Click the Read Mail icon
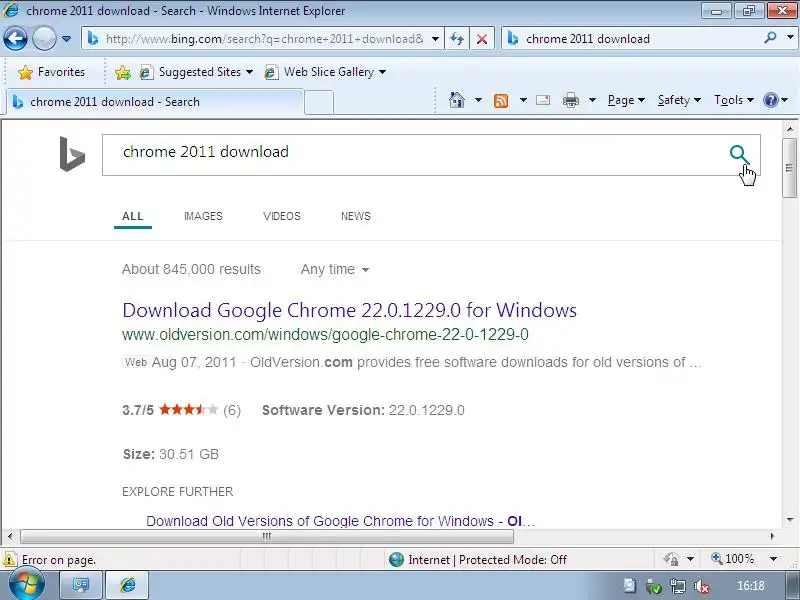Viewport: 800px width, 600px height. click(x=543, y=100)
